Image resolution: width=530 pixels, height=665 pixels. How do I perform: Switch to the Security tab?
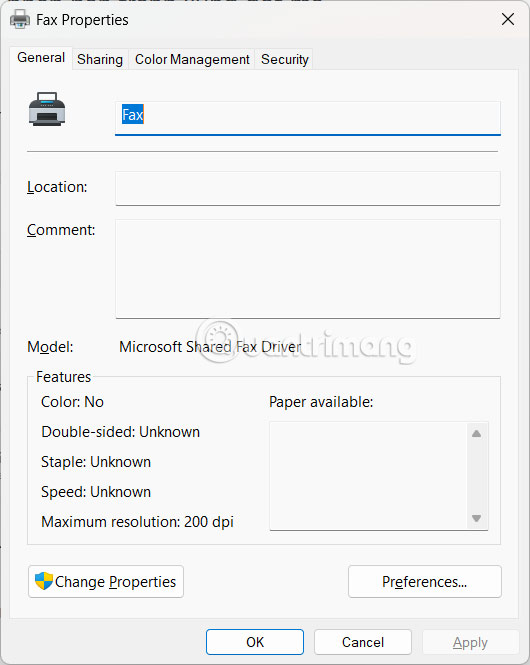(285, 59)
